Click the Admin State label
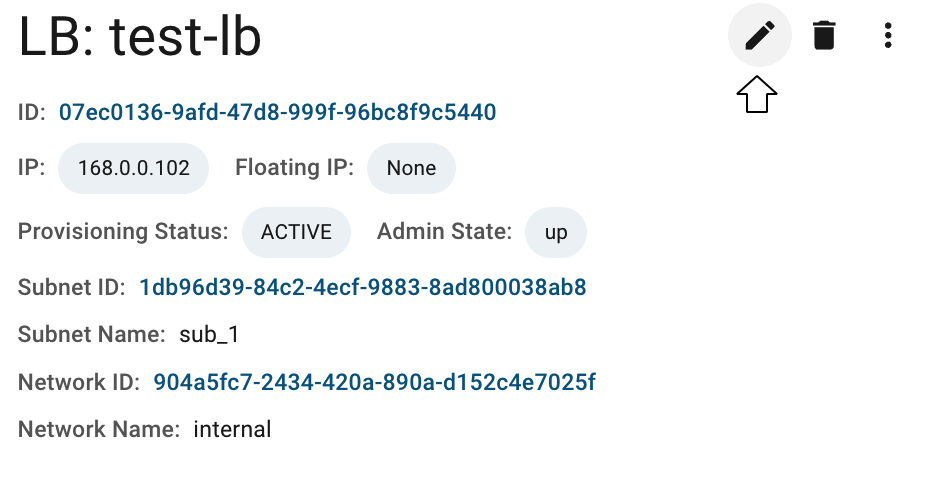 444,232
